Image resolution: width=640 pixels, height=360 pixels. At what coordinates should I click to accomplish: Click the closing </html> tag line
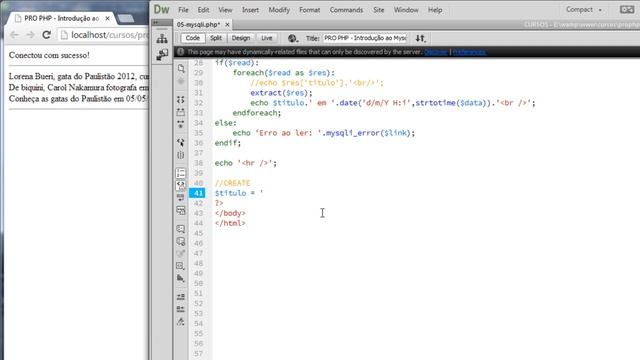[x=230, y=223]
